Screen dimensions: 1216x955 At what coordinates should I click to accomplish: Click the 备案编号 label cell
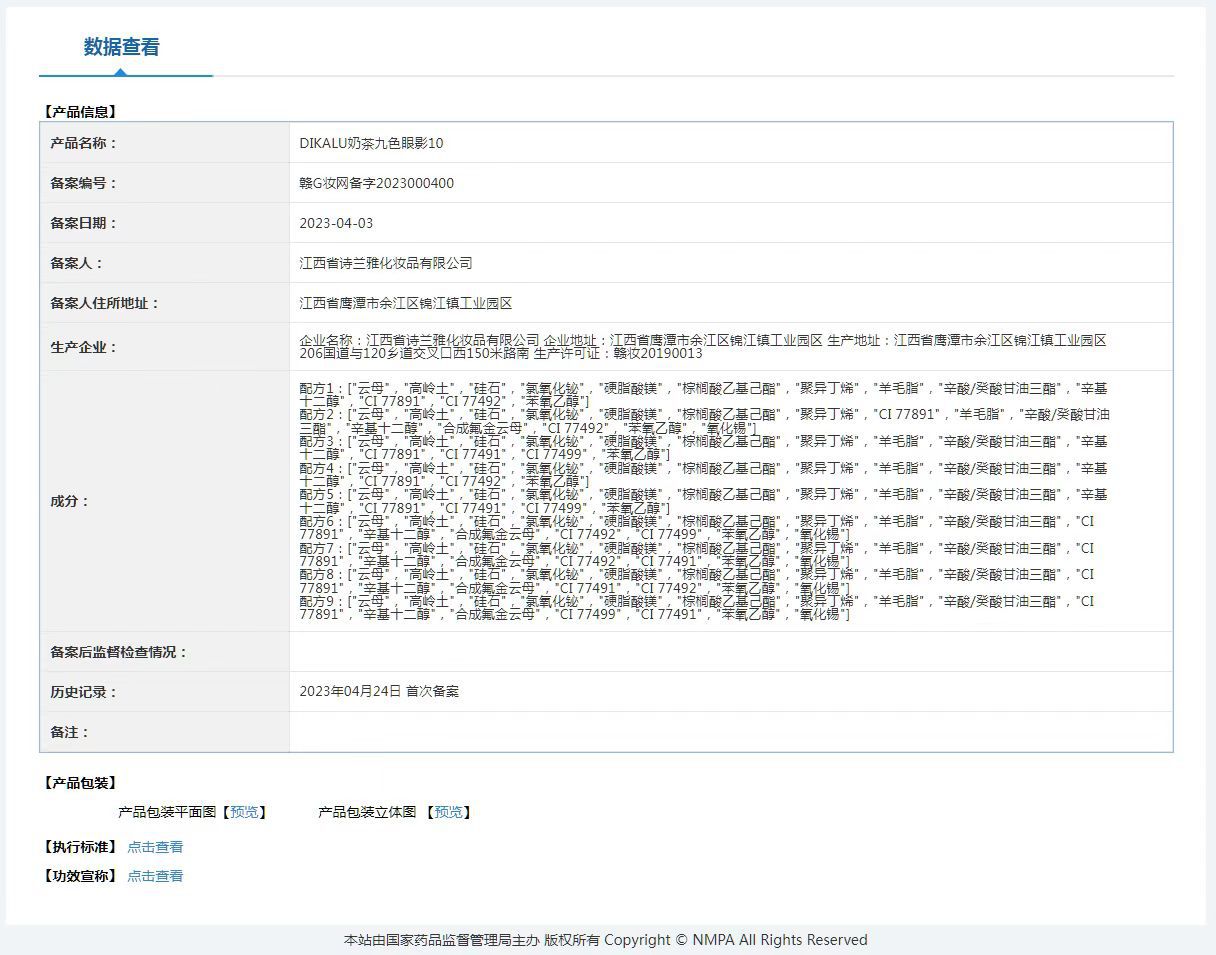165,183
